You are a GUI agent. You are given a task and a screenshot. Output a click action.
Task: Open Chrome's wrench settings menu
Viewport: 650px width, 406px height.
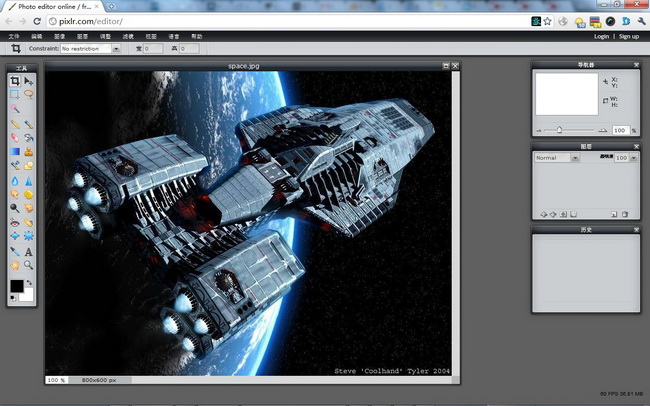pyautogui.click(x=641, y=21)
